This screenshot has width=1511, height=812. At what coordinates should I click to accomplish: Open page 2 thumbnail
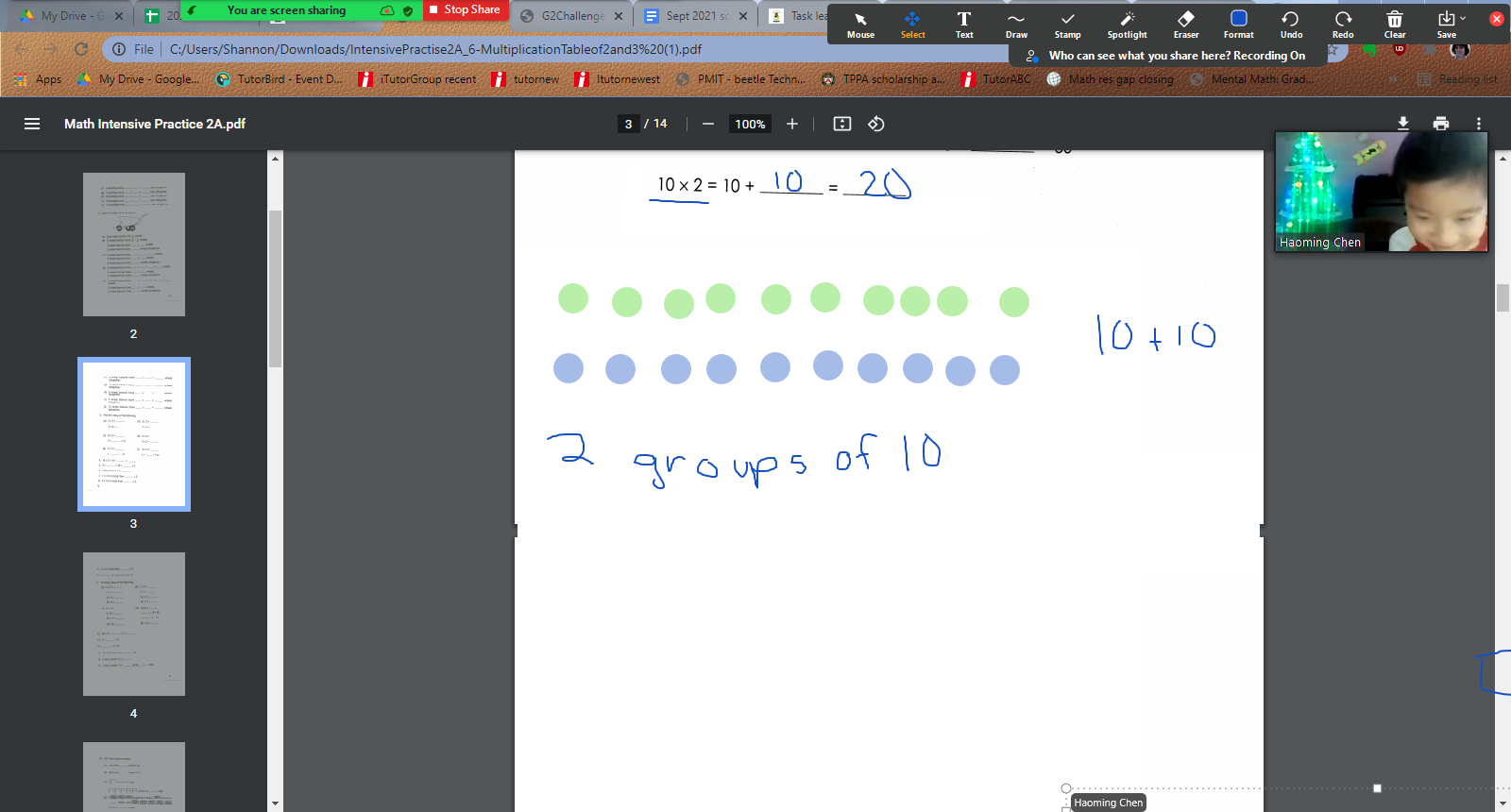pos(134,245)
